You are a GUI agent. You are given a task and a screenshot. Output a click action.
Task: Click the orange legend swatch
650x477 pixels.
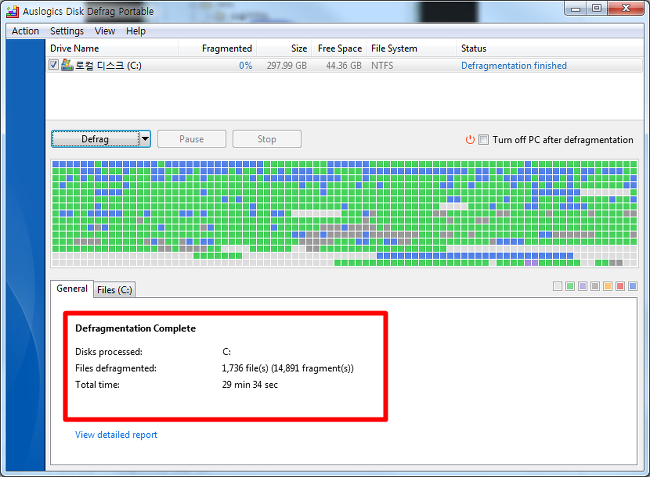(608, 286)
